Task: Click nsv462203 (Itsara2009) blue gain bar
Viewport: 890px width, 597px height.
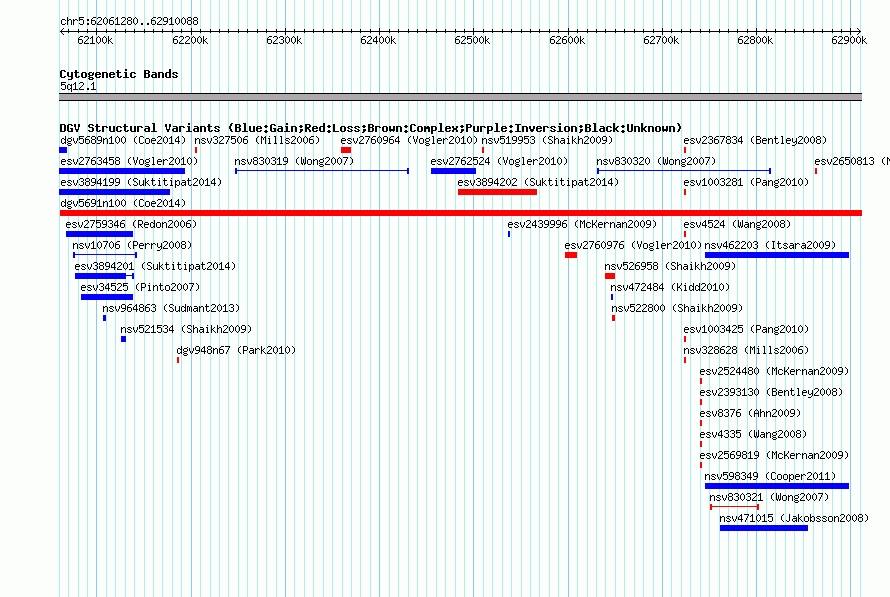Action: pyautogui.click(x=776, y=255)
